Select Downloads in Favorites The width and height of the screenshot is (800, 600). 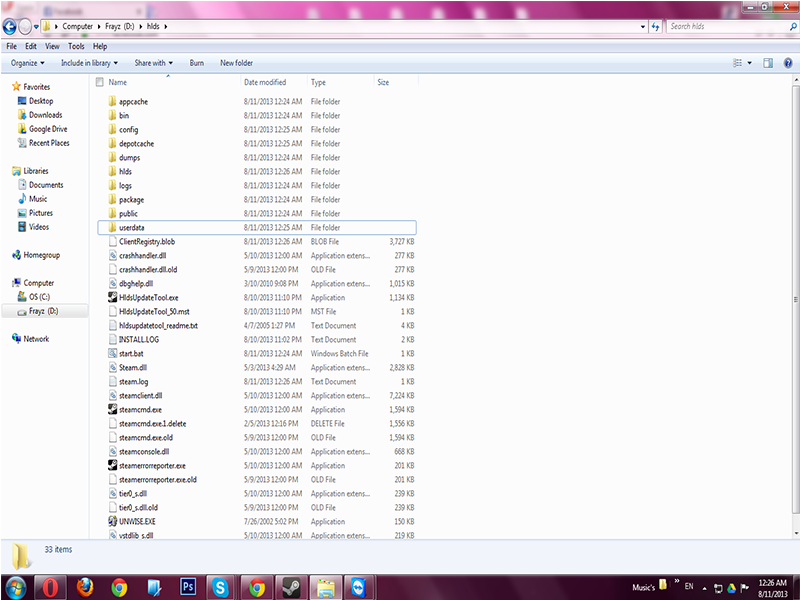[x=45, y=115]
